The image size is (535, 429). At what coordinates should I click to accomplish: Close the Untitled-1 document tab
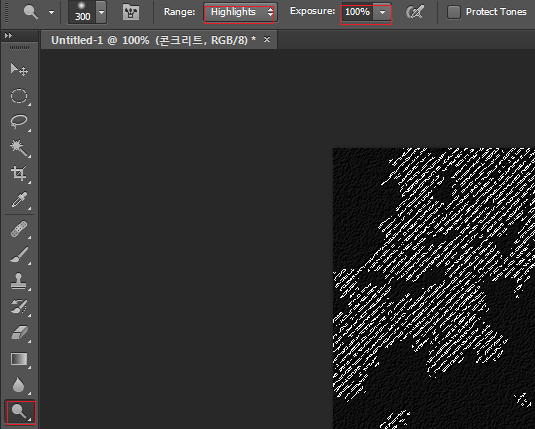[x=267, y=40]
